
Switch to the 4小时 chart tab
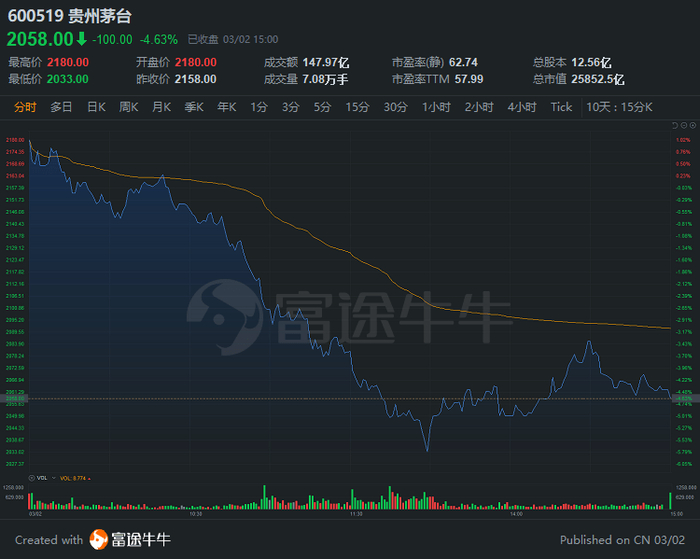pos(522,107)
